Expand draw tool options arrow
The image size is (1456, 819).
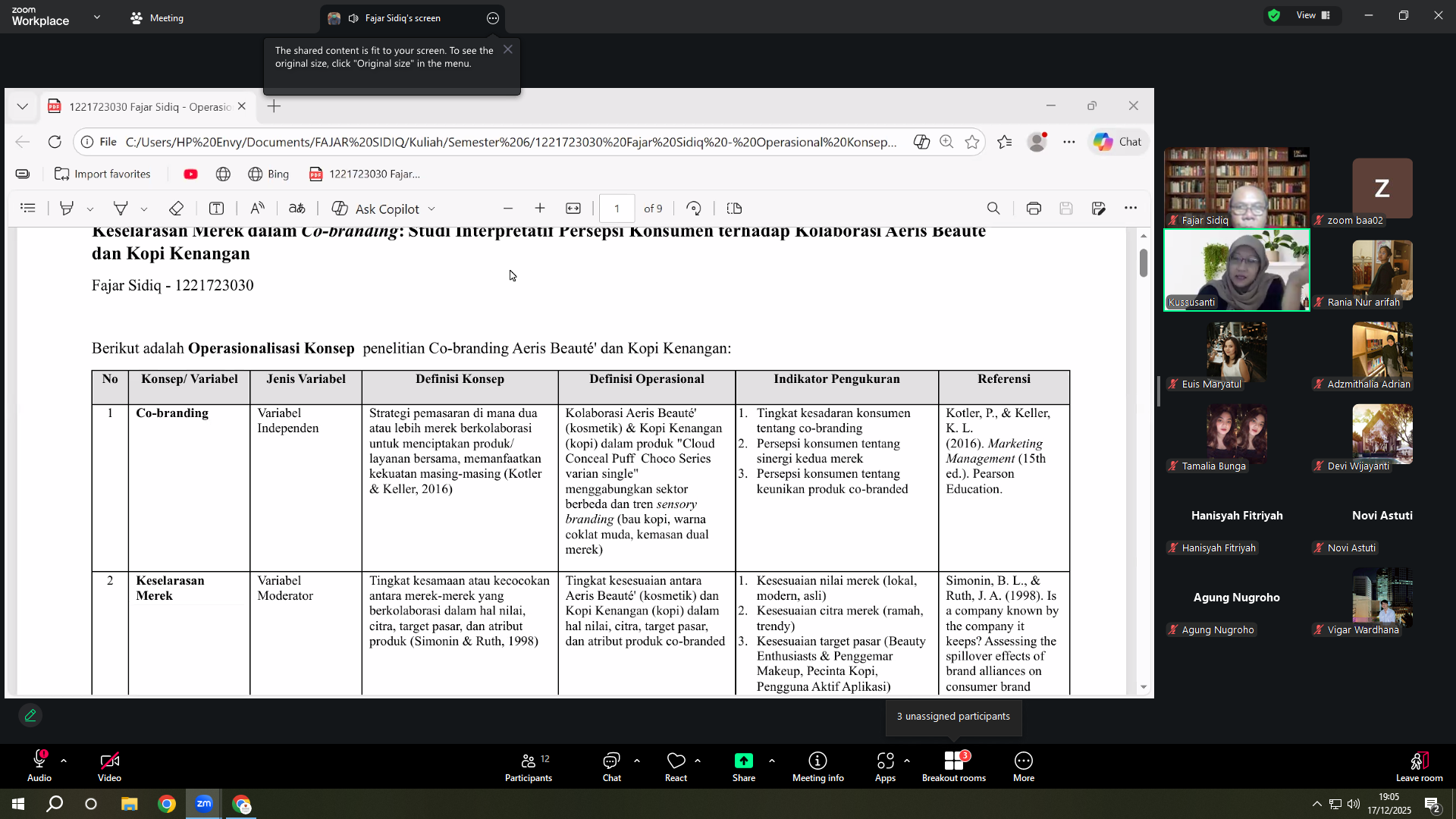[144, 209]
